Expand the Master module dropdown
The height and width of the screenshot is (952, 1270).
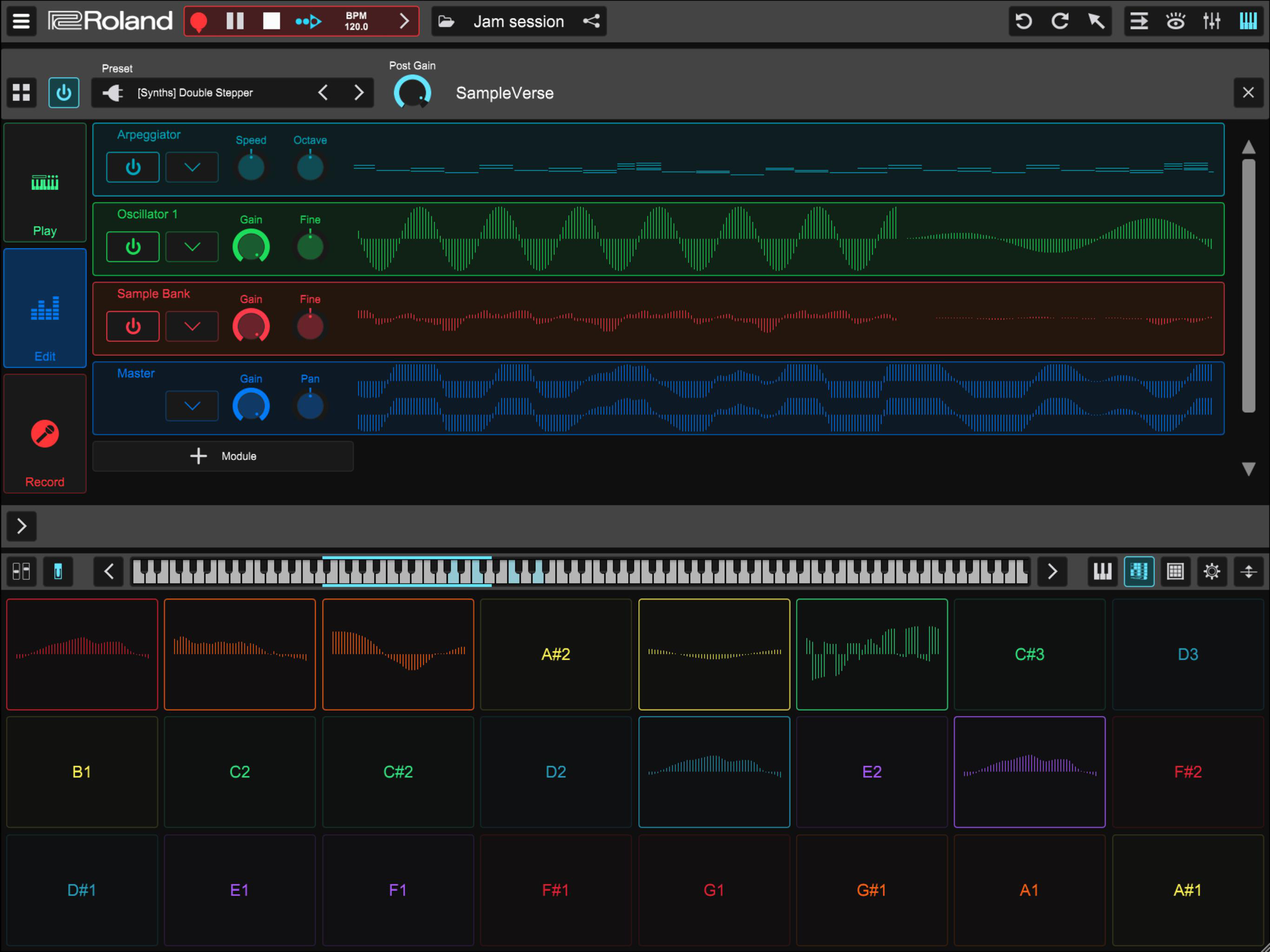coord(192,406)
